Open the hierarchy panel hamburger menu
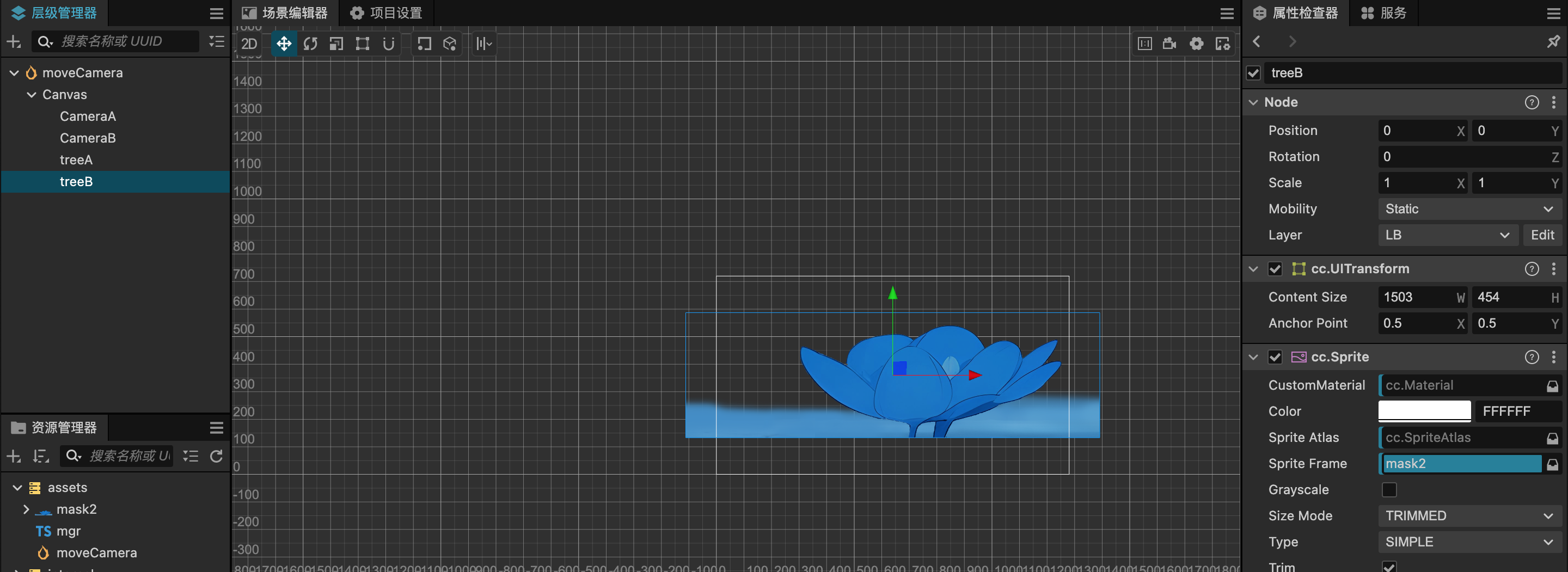 217,14
